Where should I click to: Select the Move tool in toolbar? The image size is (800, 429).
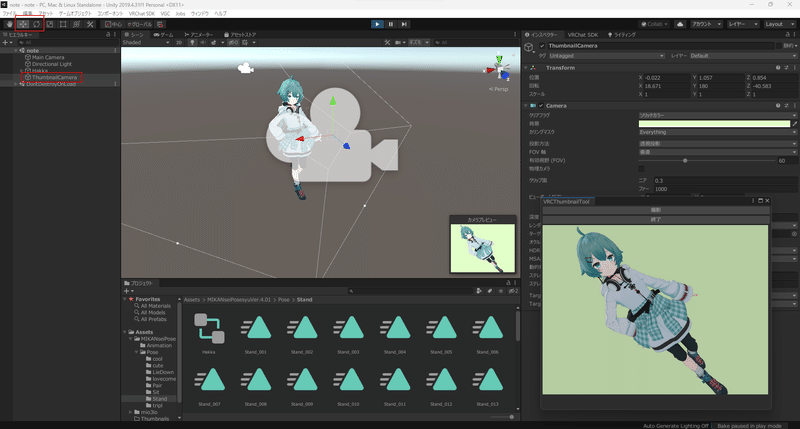(23, 24)
